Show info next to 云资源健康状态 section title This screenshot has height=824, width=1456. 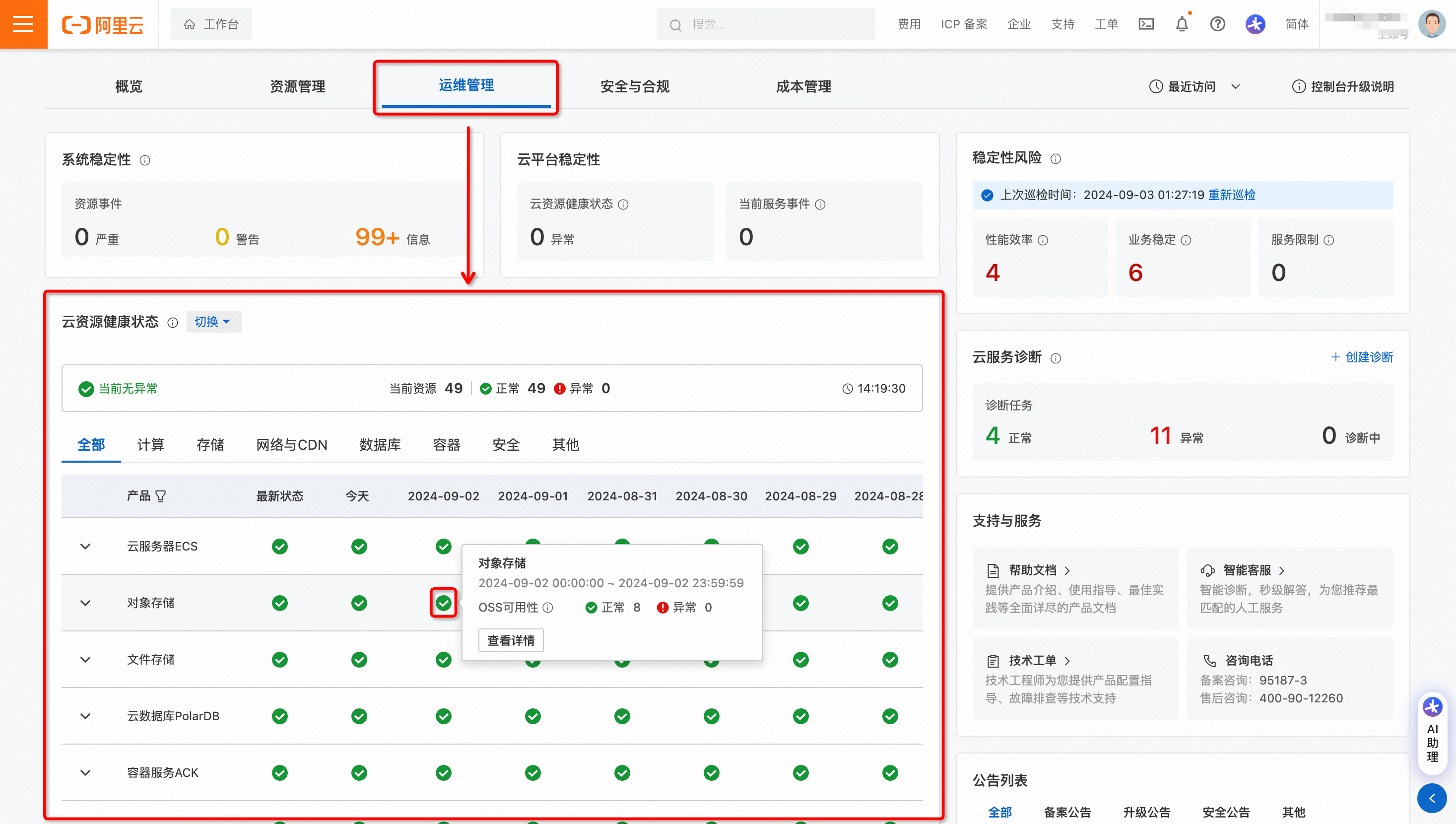pos(173,323)
